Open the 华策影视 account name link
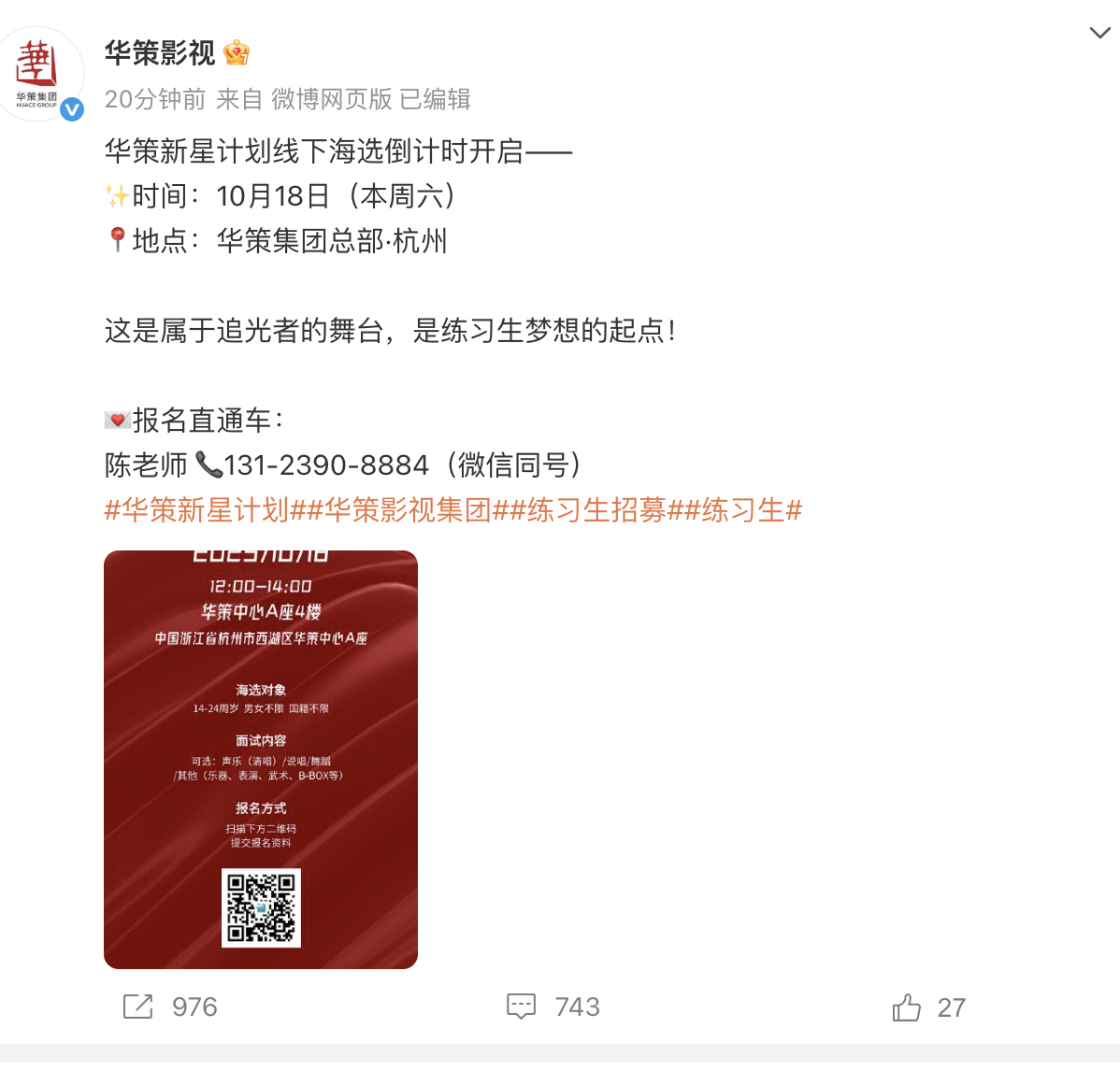The height and width of the screenshot is (1071, 1120). click(159, 53)
